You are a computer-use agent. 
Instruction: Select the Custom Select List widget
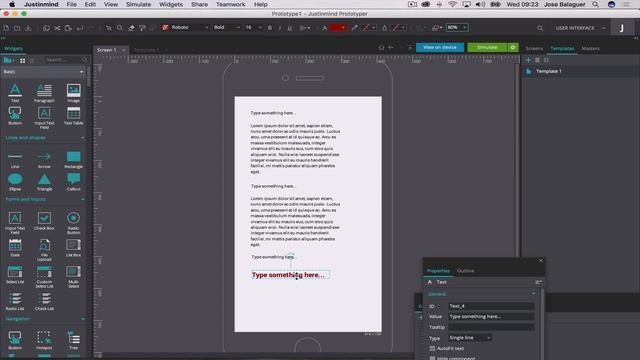coord(44,277)
